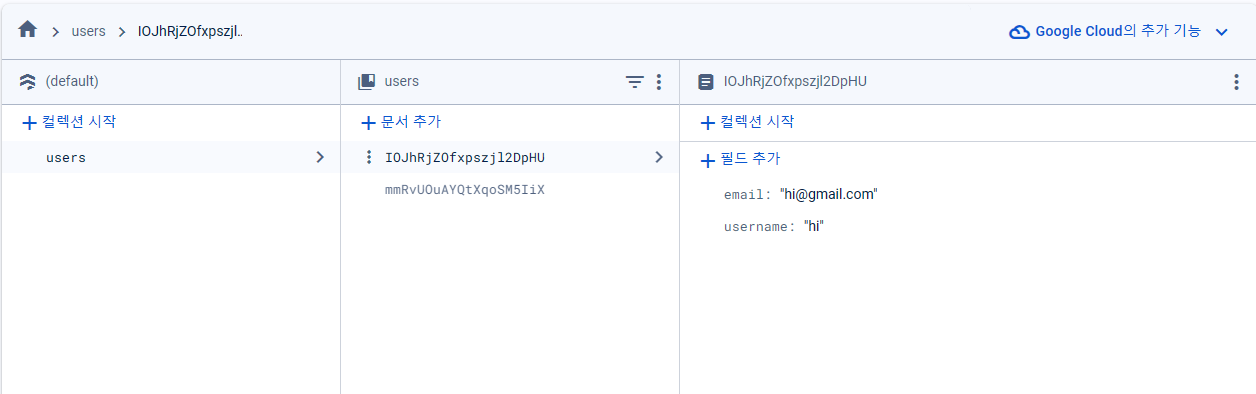Select the IOJhRjZOfxpszjl.. breadcrumb item
The image size is (1256, 394).
point(191,31)
